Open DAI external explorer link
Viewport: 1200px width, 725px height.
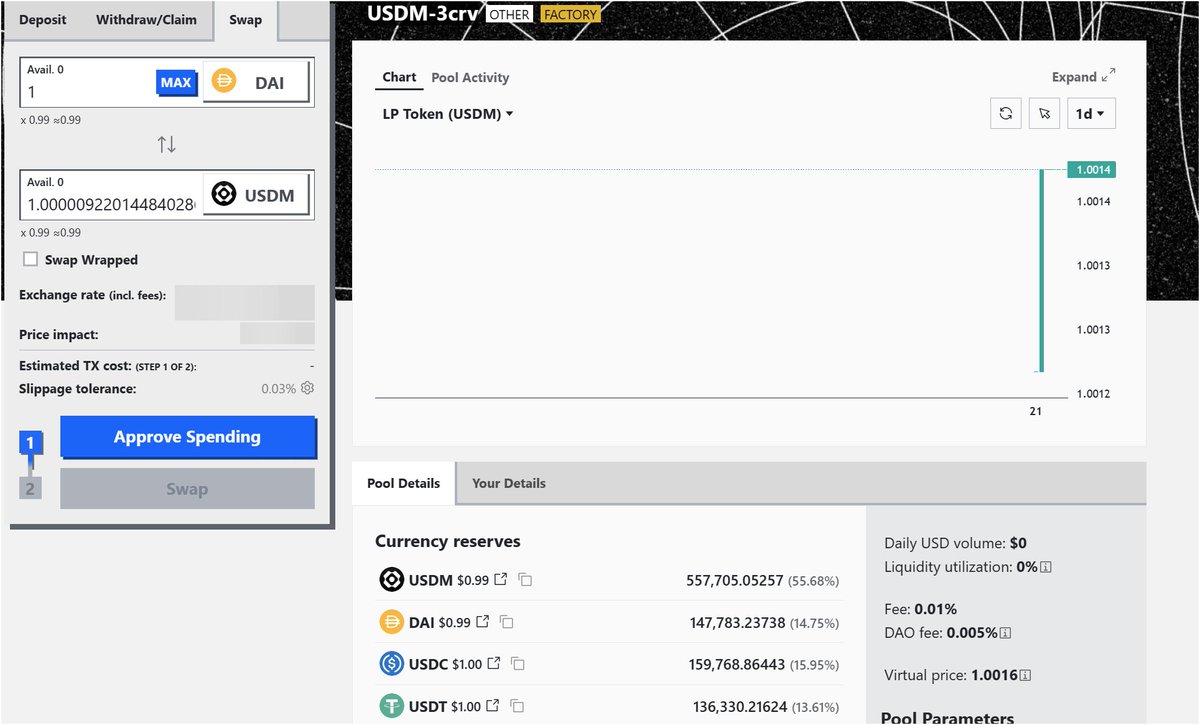tap(482, 622)
